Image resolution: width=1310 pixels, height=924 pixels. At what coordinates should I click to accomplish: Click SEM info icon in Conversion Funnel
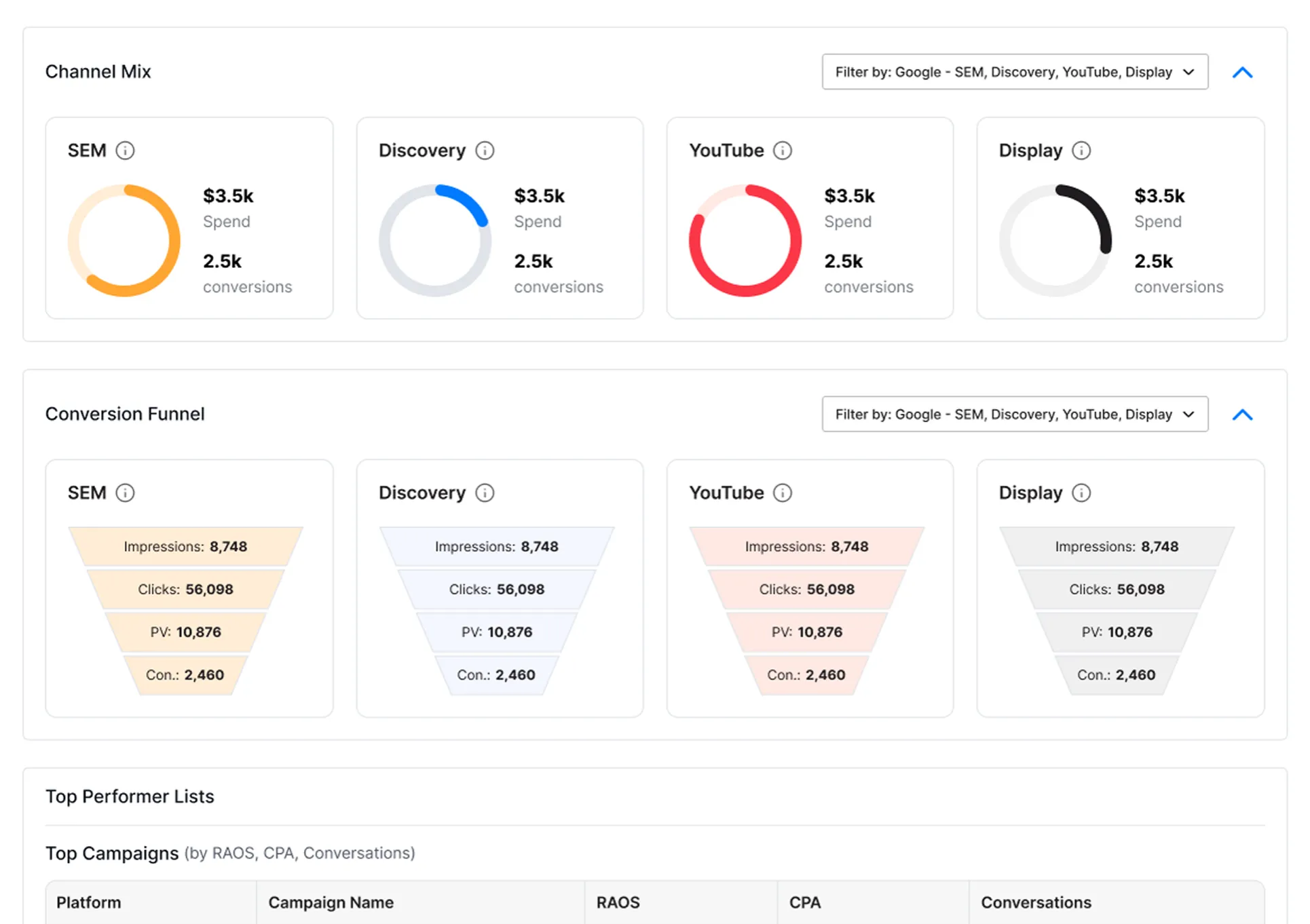(125, 493)
